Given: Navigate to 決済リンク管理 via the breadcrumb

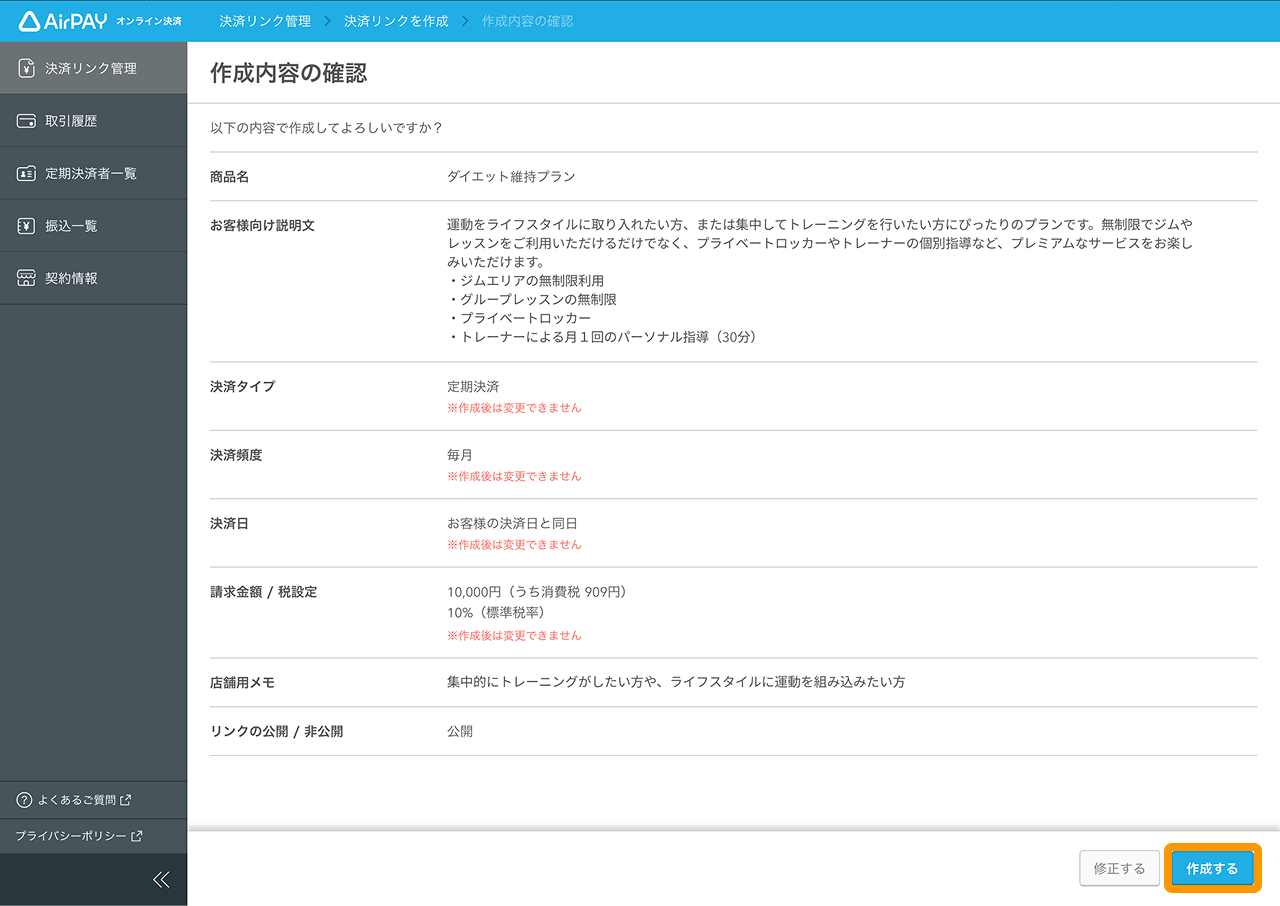Looking at the screenshot, I should click(x=264, y=20).
